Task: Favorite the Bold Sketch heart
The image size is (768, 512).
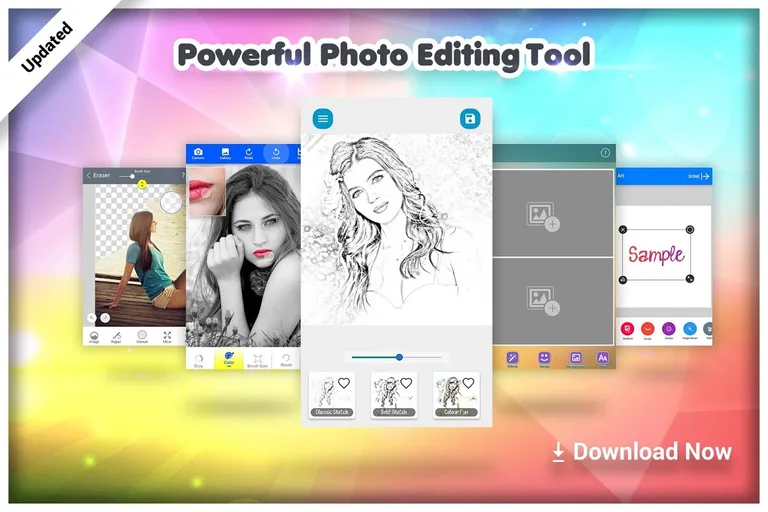Action: tap(406, 383)
